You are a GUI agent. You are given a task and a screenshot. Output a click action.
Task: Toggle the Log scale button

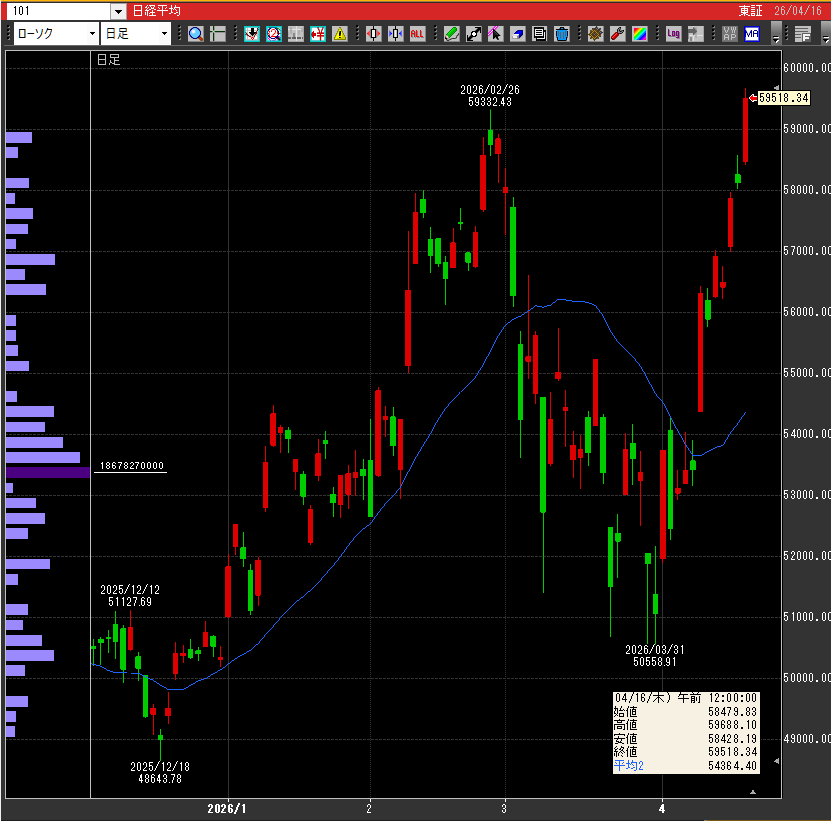tap(673, 34)
